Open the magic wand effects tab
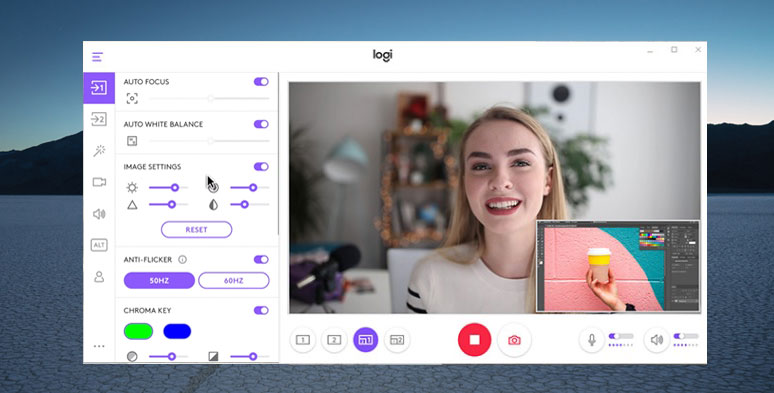Viewport: 774px width, 393px height. click(99, 151)
